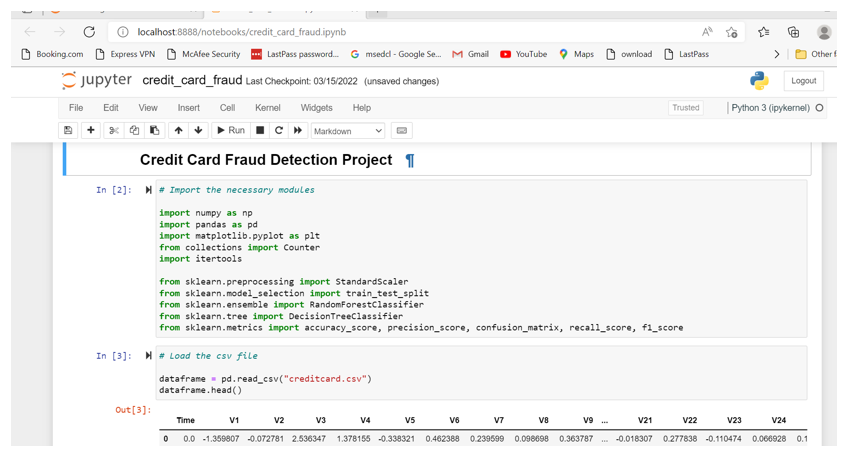Open McAfee Security bookmark
The height and width of the screenshot is (465, 855).
tap(204, 54)
